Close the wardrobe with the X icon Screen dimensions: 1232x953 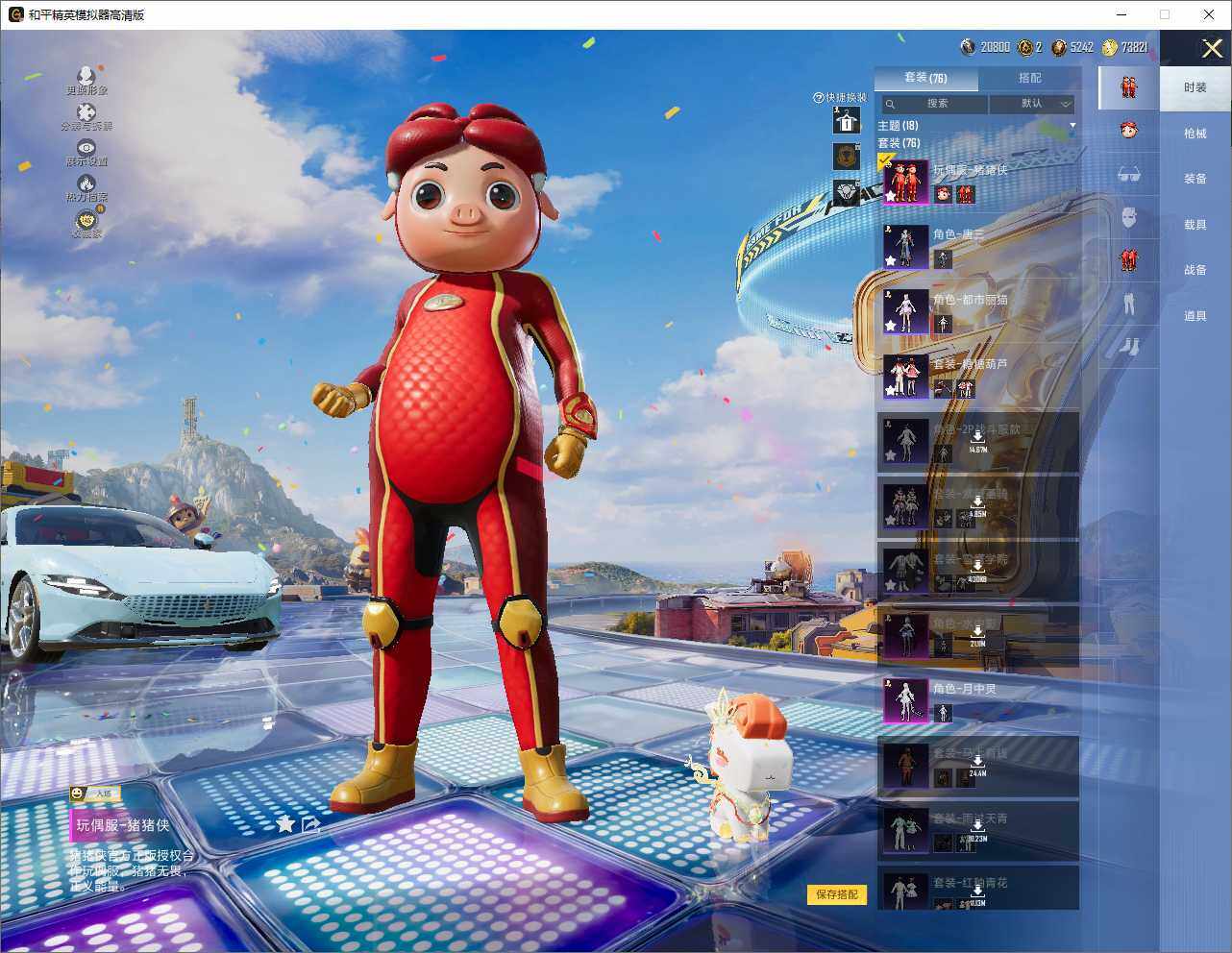(x=1212, y=48)
